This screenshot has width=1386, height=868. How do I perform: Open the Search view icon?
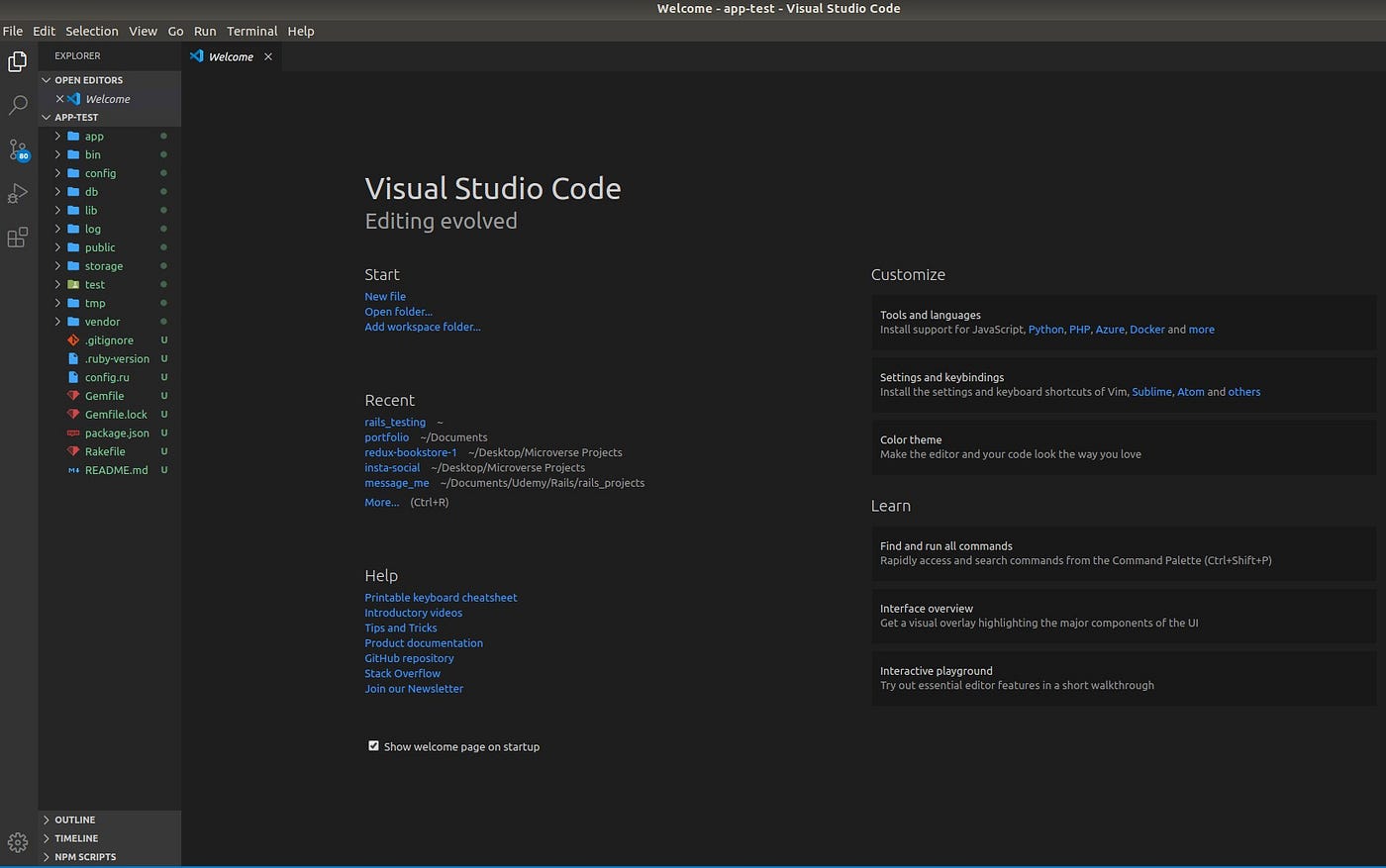(x=18, y=105)
